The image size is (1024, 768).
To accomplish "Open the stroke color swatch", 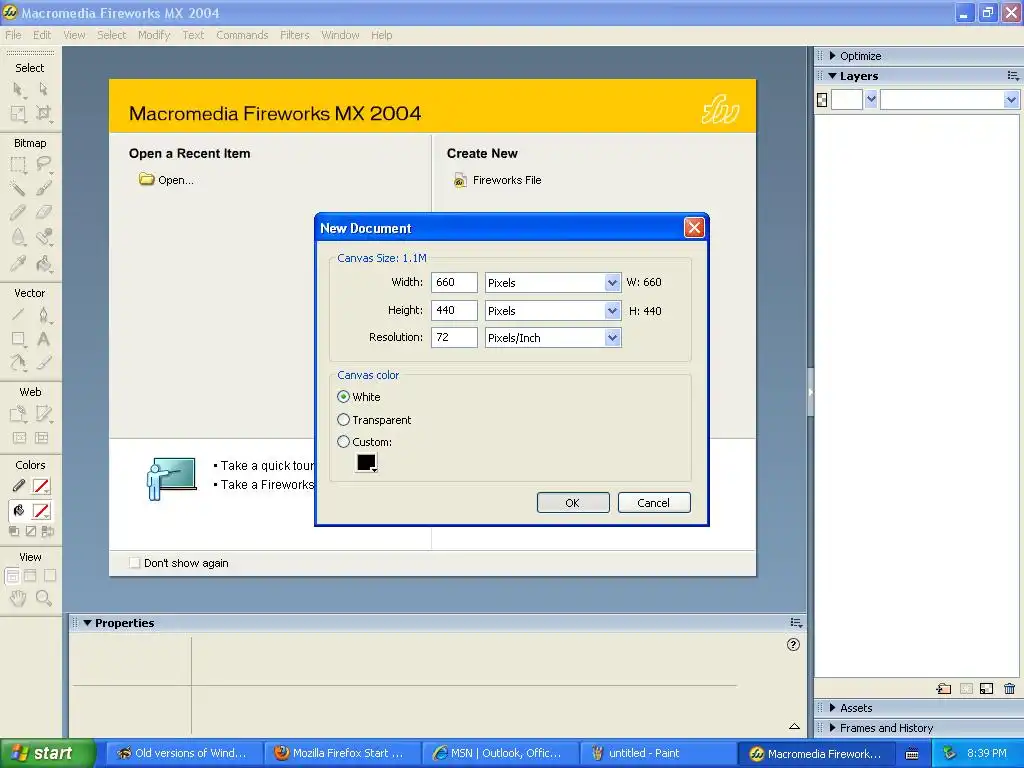I will point(41,486).
